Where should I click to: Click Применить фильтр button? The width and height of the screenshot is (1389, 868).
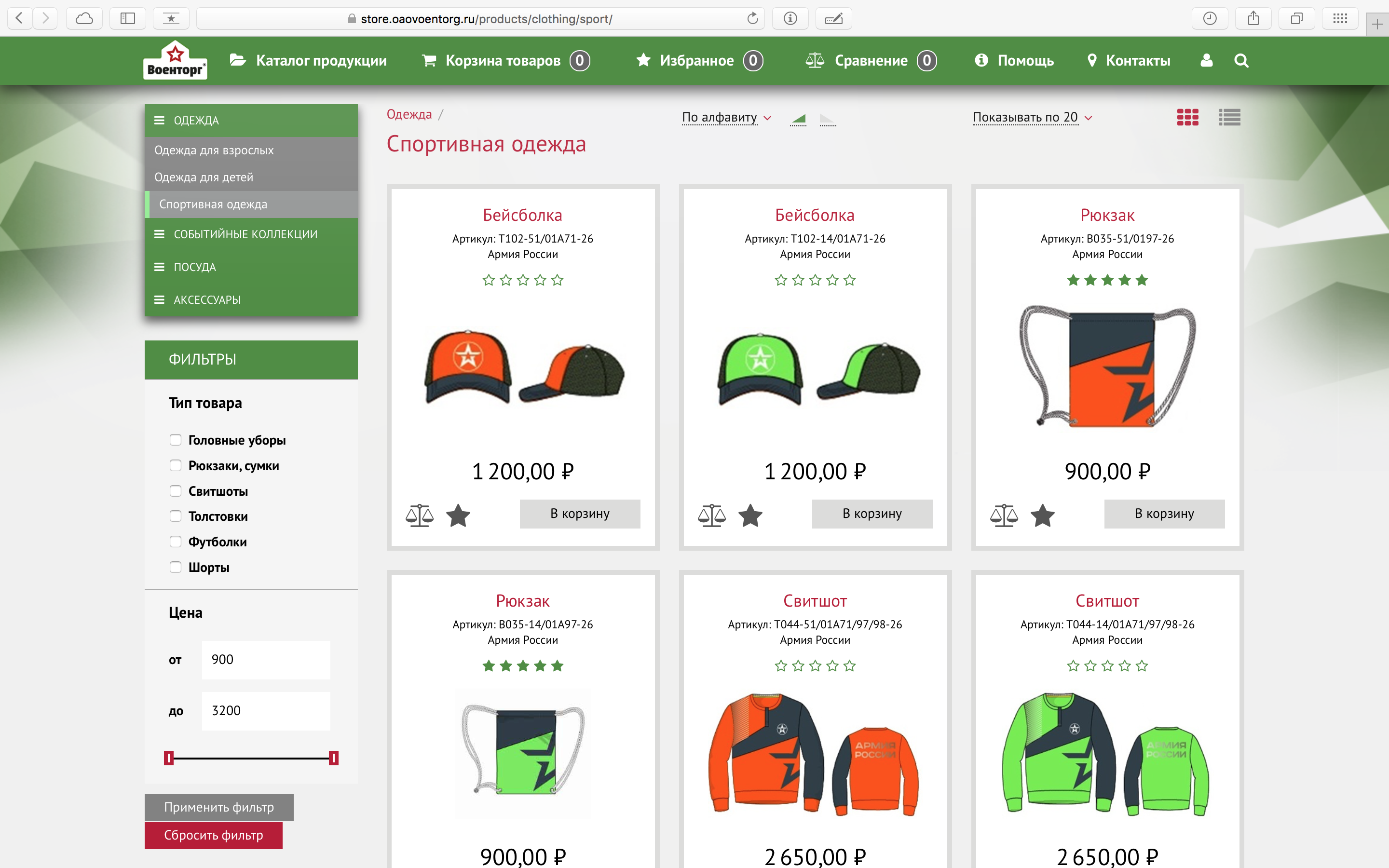(218, 807)
